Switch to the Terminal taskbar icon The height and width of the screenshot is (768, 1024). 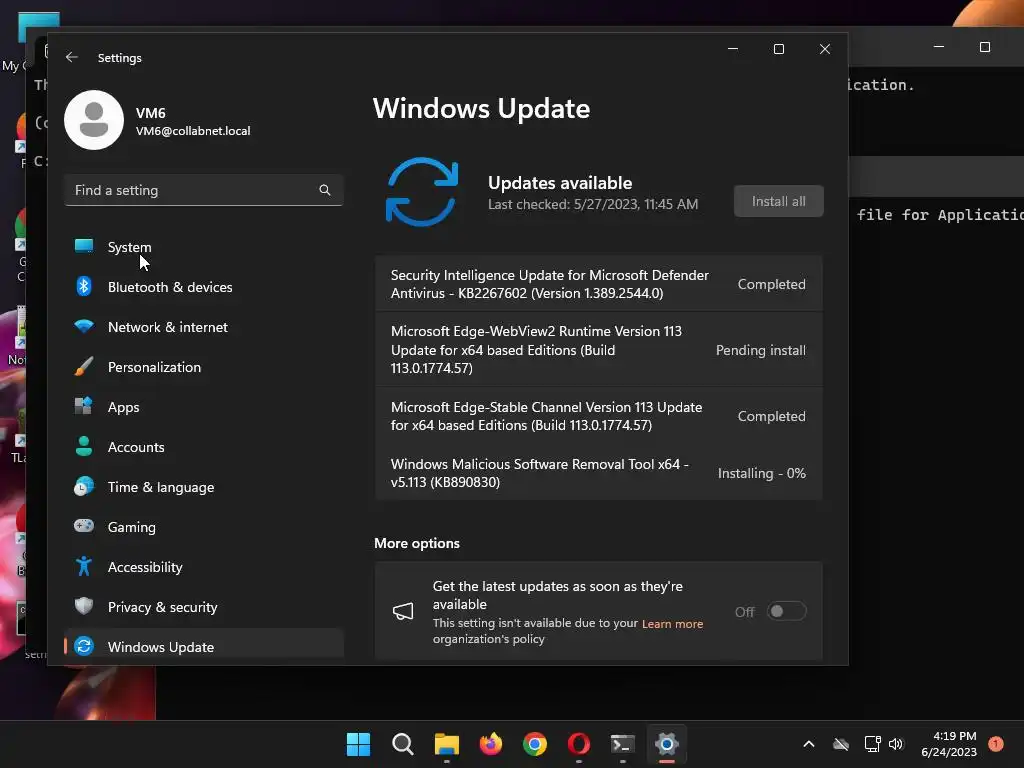[622, 744]
